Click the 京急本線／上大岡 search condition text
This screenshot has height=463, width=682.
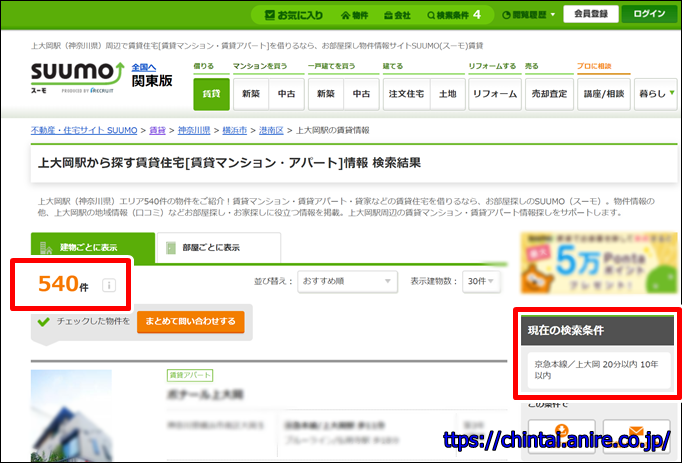596,369
